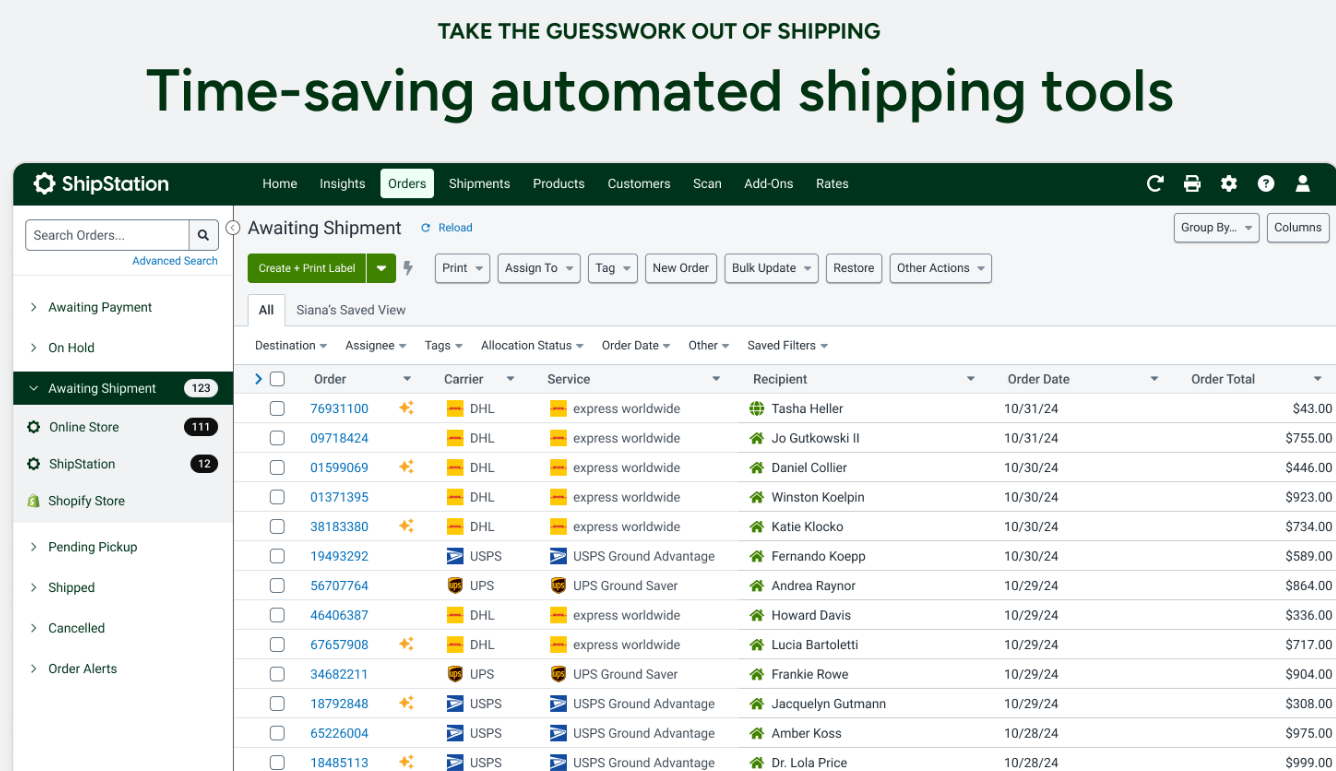Switch to Siana's Saved View tab

351,310
